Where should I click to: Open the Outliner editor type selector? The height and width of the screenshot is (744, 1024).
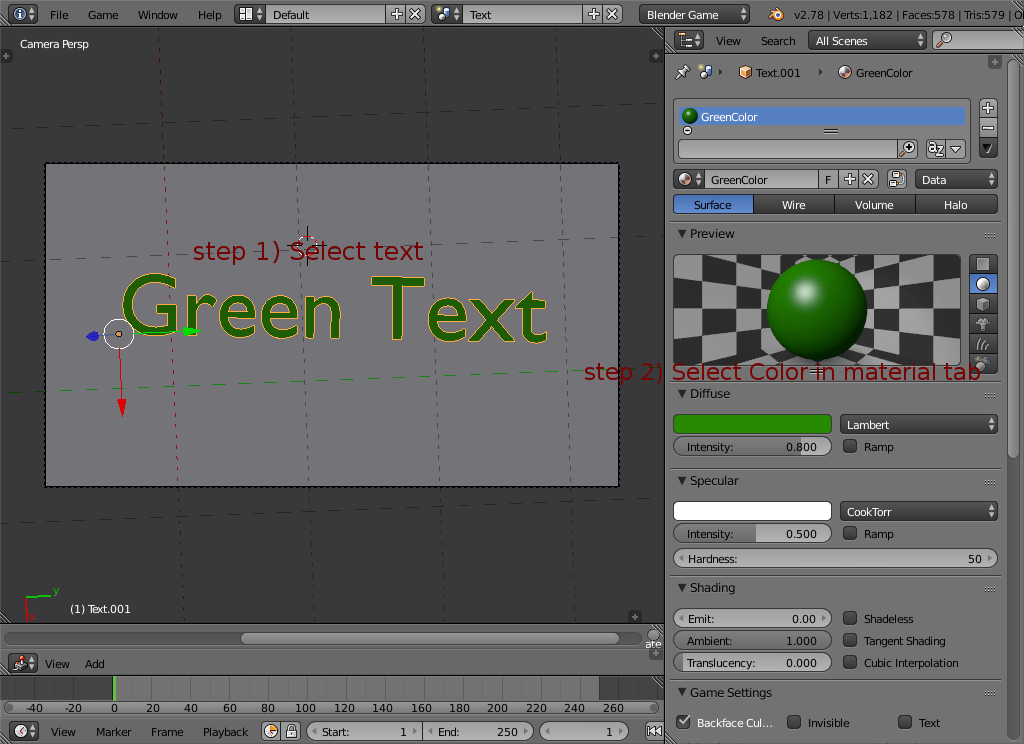(689, 40)
